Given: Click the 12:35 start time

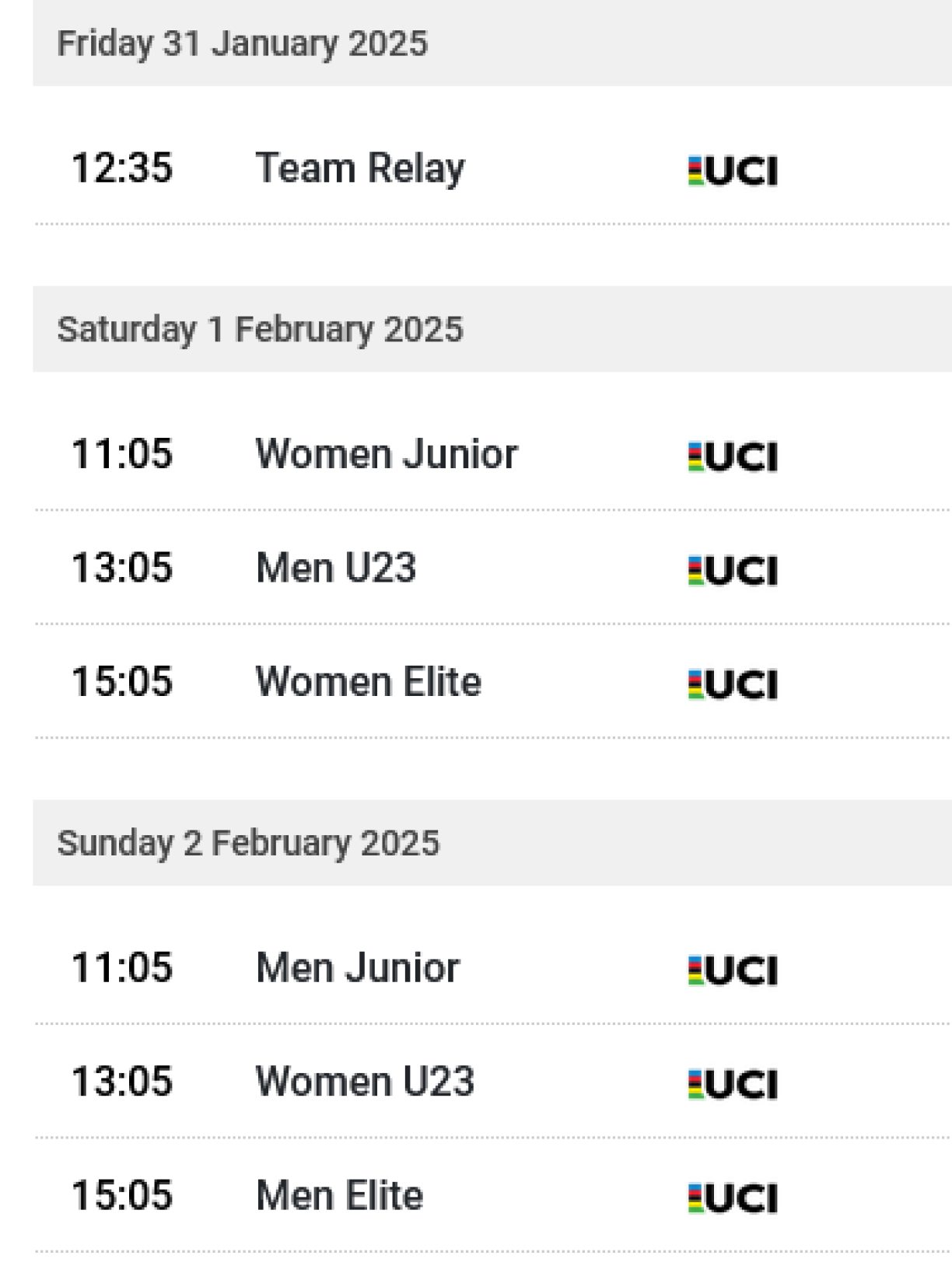Looking at the screenshot, I should (x=122, y=169).
